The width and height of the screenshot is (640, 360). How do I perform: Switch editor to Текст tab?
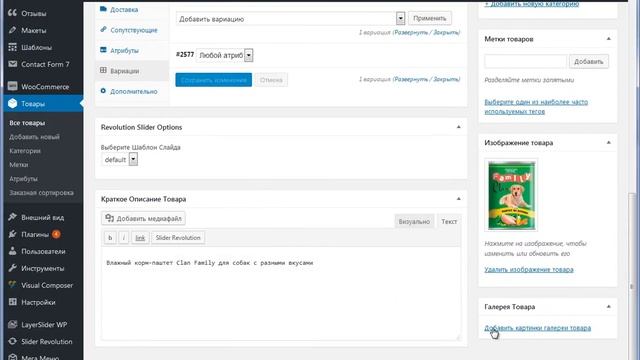click(x=449, y=221)
